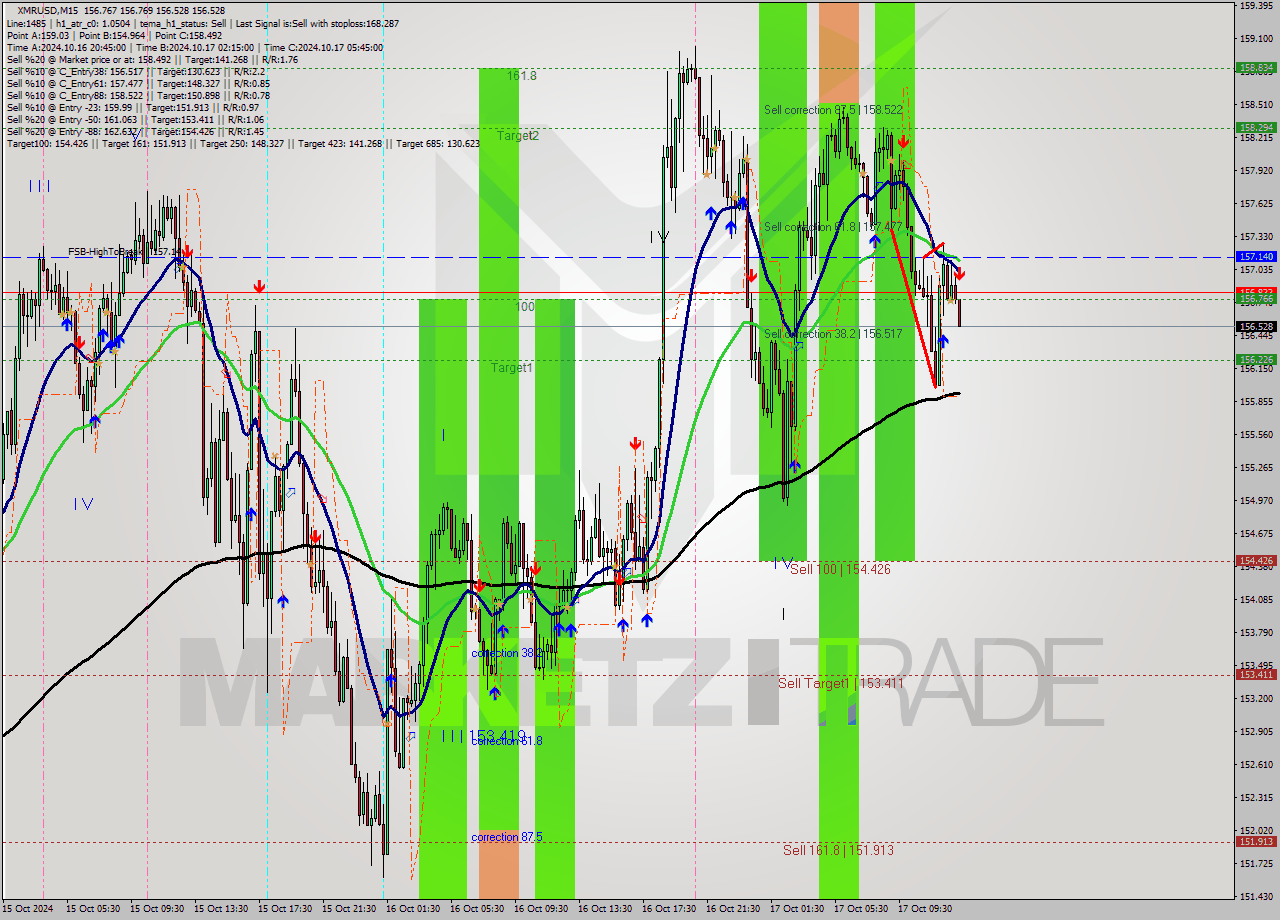Image resolution: width=1280 pixels, height=920 pixels.
Task: Click the 157.920 price axis value
Action: pos(1256,171)
